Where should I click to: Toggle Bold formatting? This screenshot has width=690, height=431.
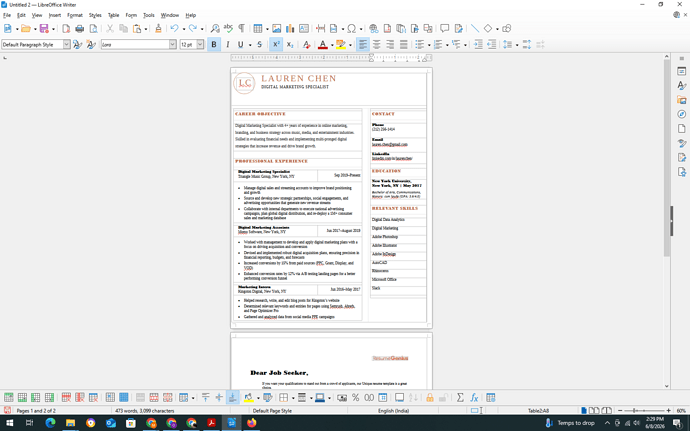[x=214, y=44]
